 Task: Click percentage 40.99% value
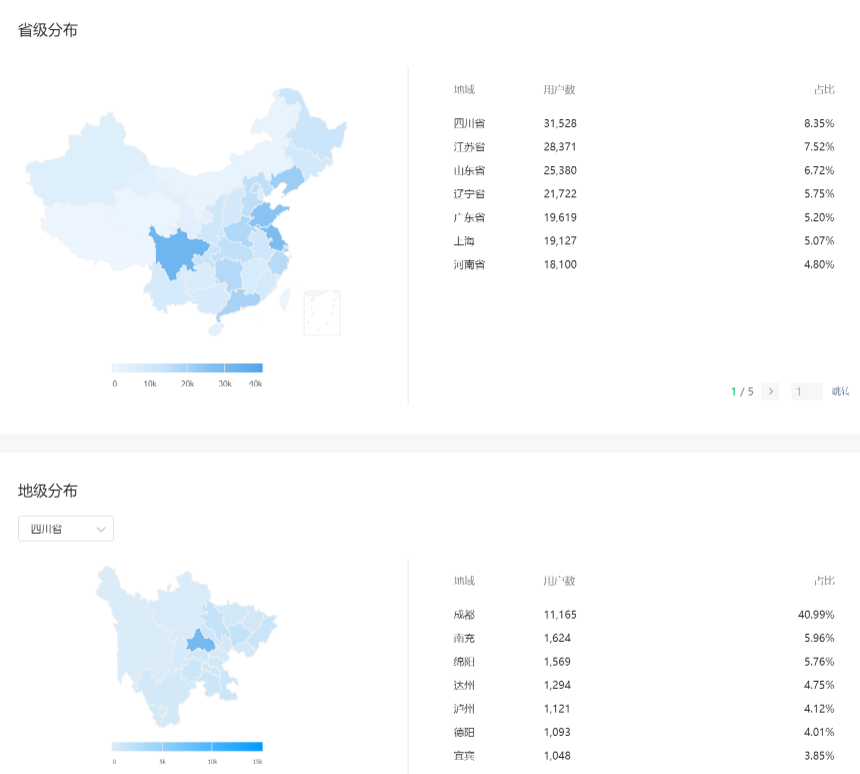[x=816, y=615]
